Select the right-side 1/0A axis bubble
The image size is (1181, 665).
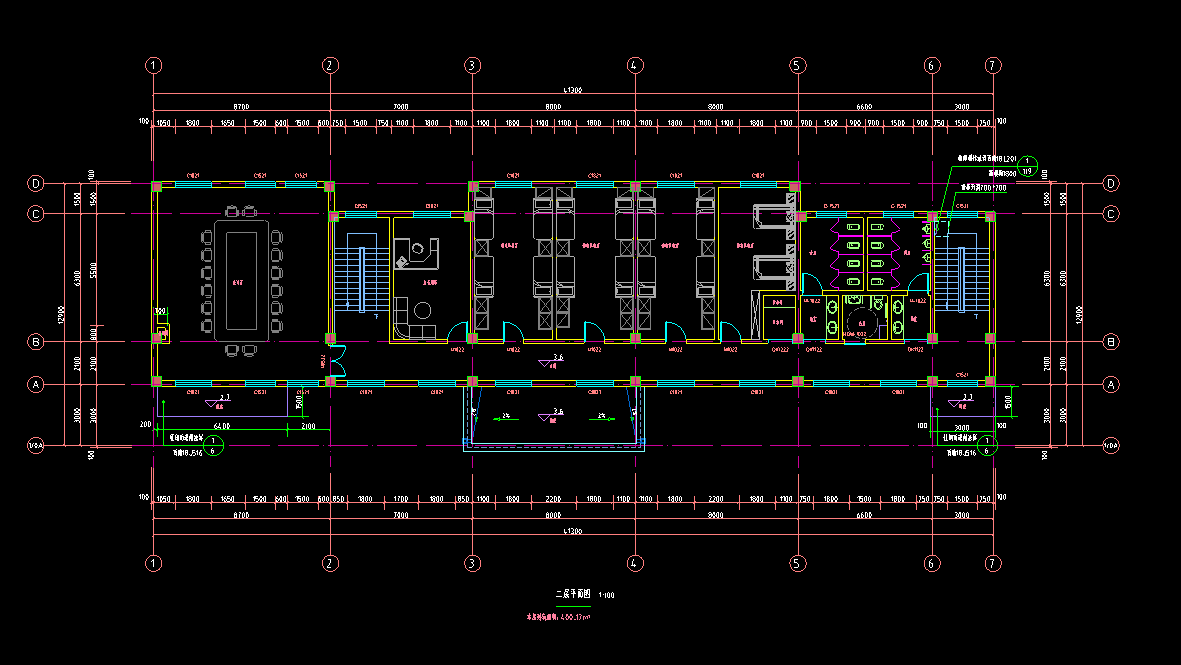coord(1111,445)
